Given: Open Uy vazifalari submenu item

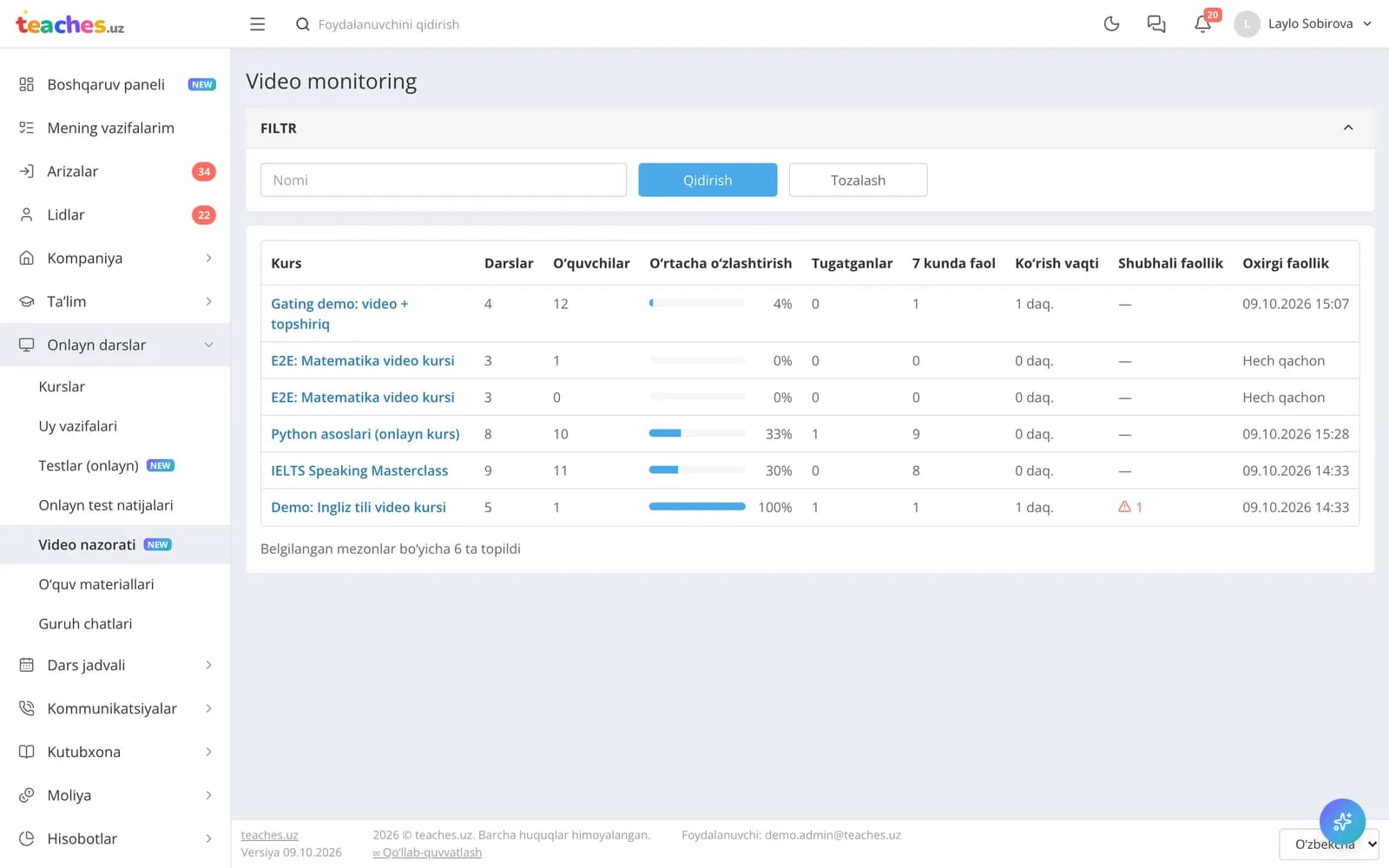Looking at the screenshot, I should (77, 426).
